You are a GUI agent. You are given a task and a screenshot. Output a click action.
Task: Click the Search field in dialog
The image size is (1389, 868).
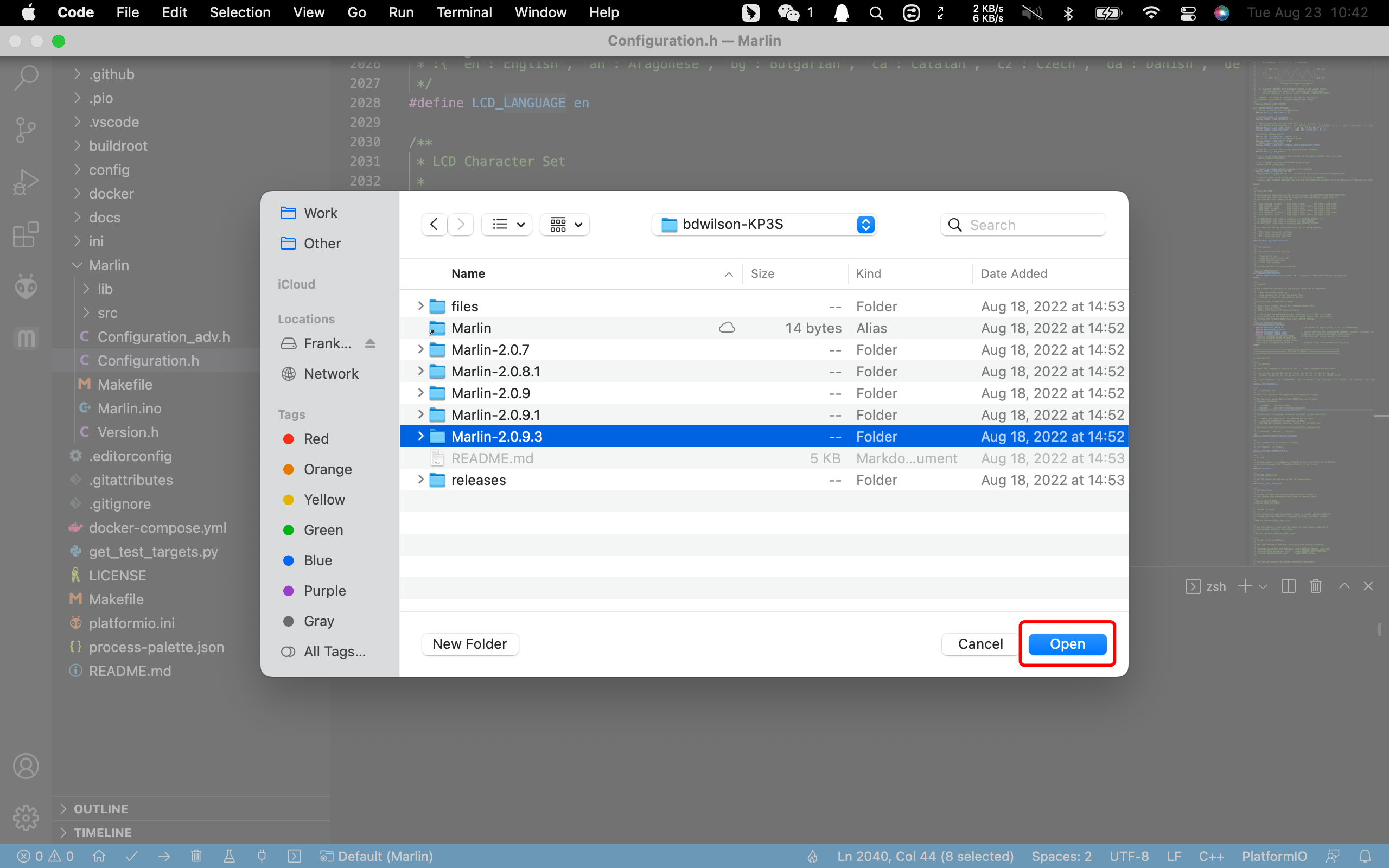(1023, 225)
